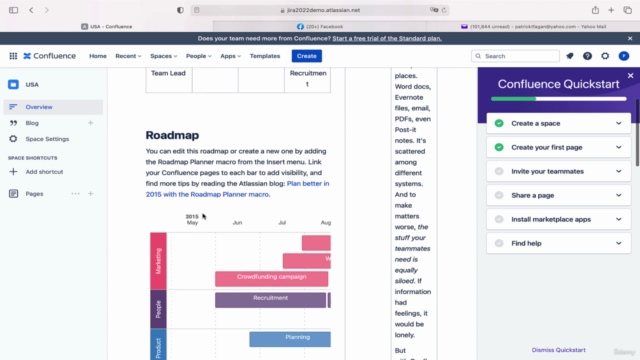This screenshot has height=360, width=640.
Task: Go to Home in navigation
Action: [x=98, y=56]
